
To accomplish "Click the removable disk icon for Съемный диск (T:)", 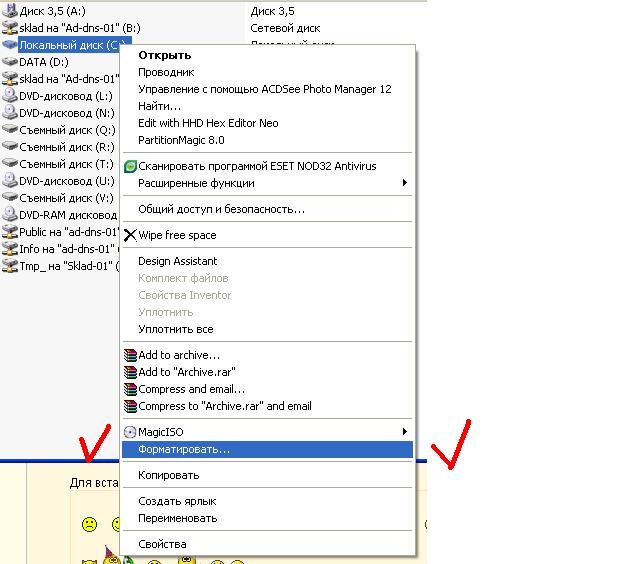I will tap(10, 163).
